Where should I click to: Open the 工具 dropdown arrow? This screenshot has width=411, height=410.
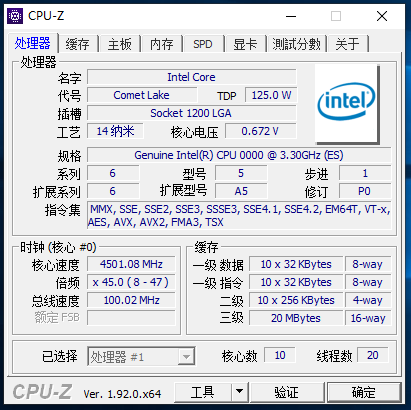pyautogui.click(x=239, y=391)
